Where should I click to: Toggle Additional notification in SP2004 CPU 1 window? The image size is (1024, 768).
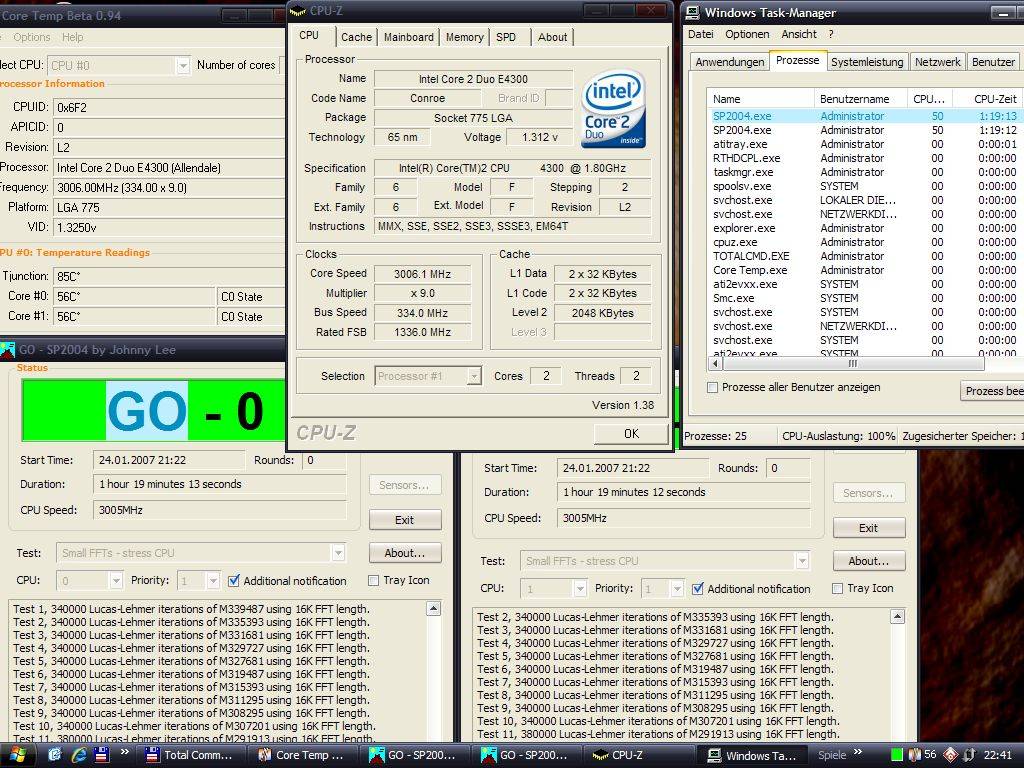(697, 588)
